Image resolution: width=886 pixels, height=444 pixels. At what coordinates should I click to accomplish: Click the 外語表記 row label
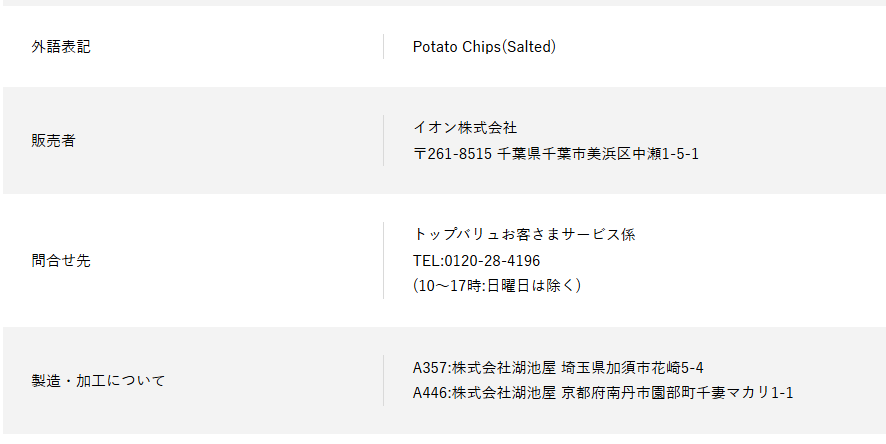tap(61, 47)
